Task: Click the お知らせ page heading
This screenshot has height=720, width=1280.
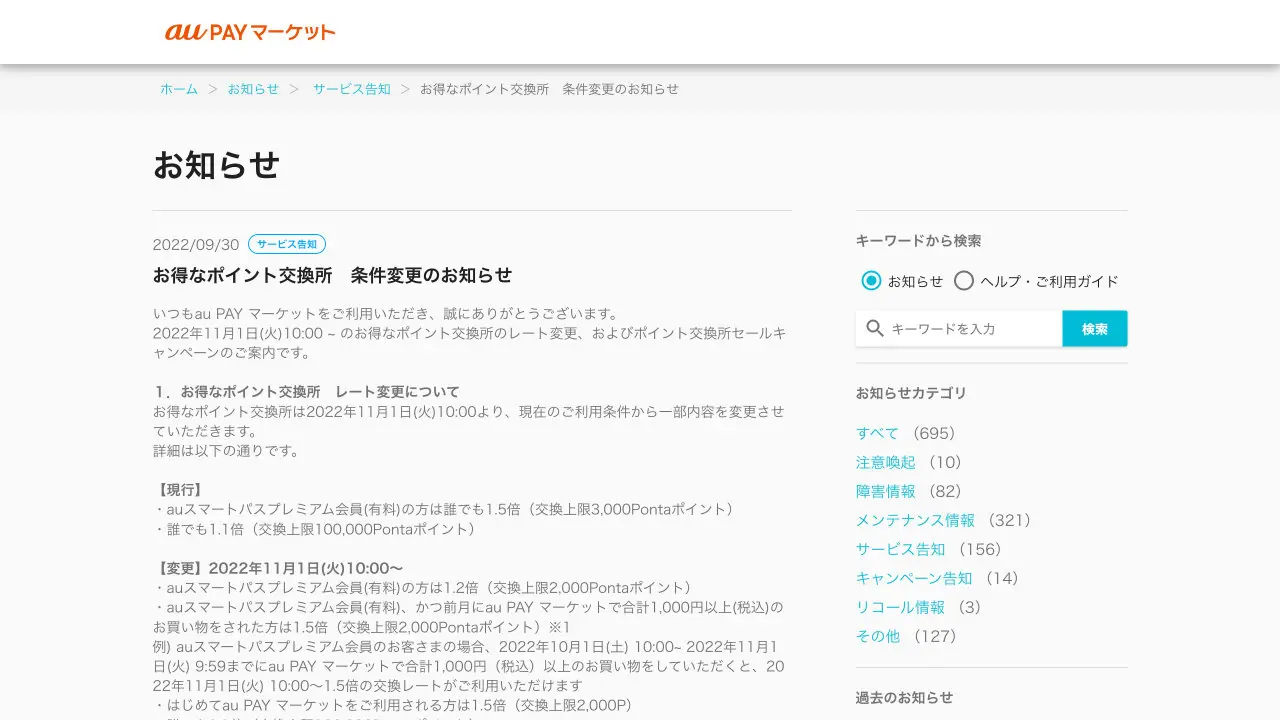Action: tap(216, 165)
